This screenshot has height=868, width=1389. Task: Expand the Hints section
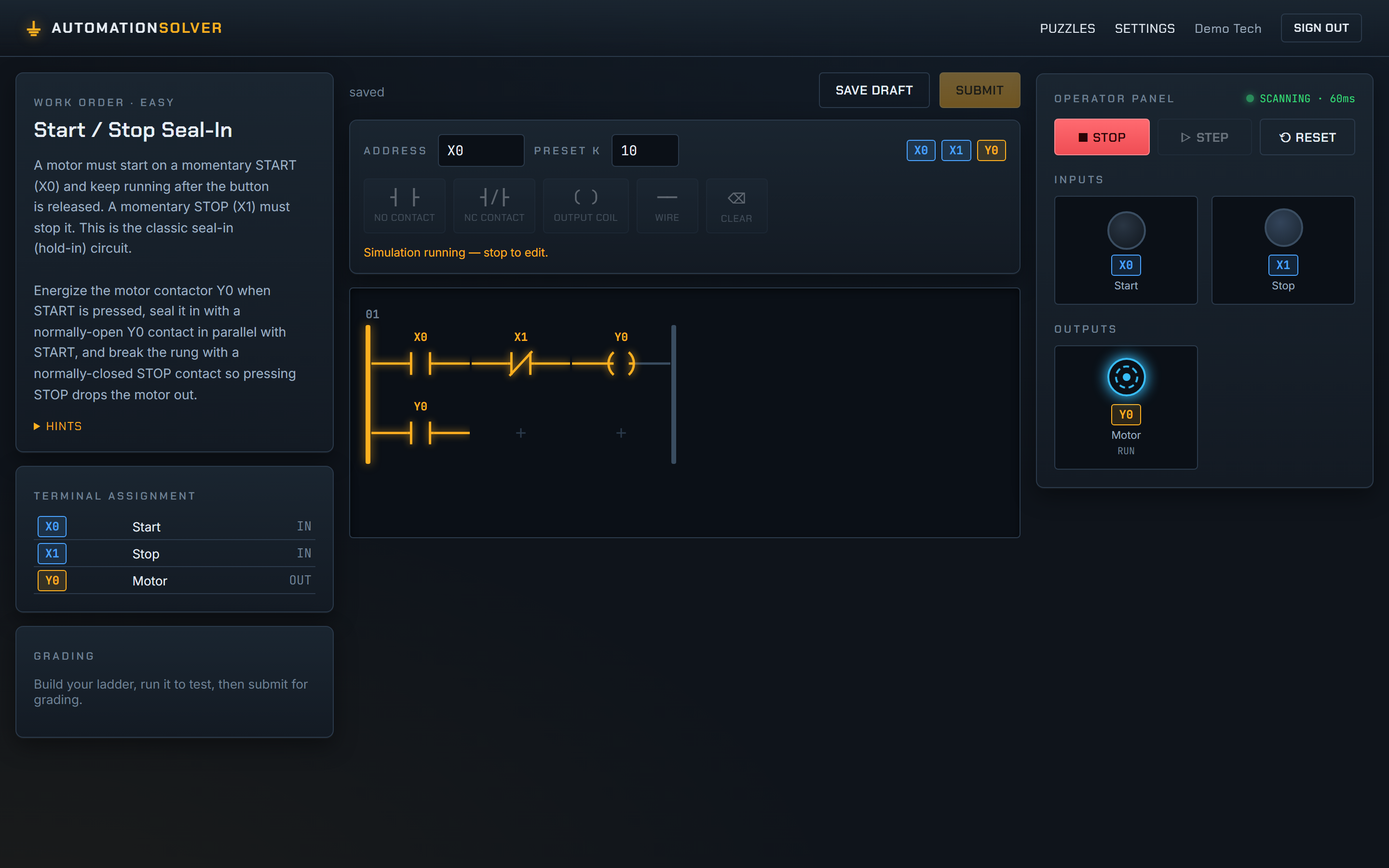click(x=58, y=427)
